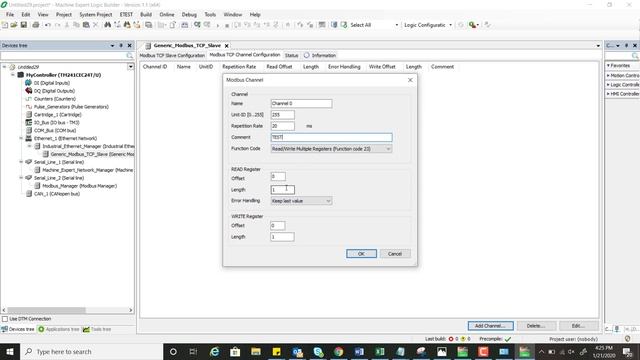The width and height of the screenshot is (640, 360).
Task: Switch to the Applications tree tab
Action: [58, 329]
